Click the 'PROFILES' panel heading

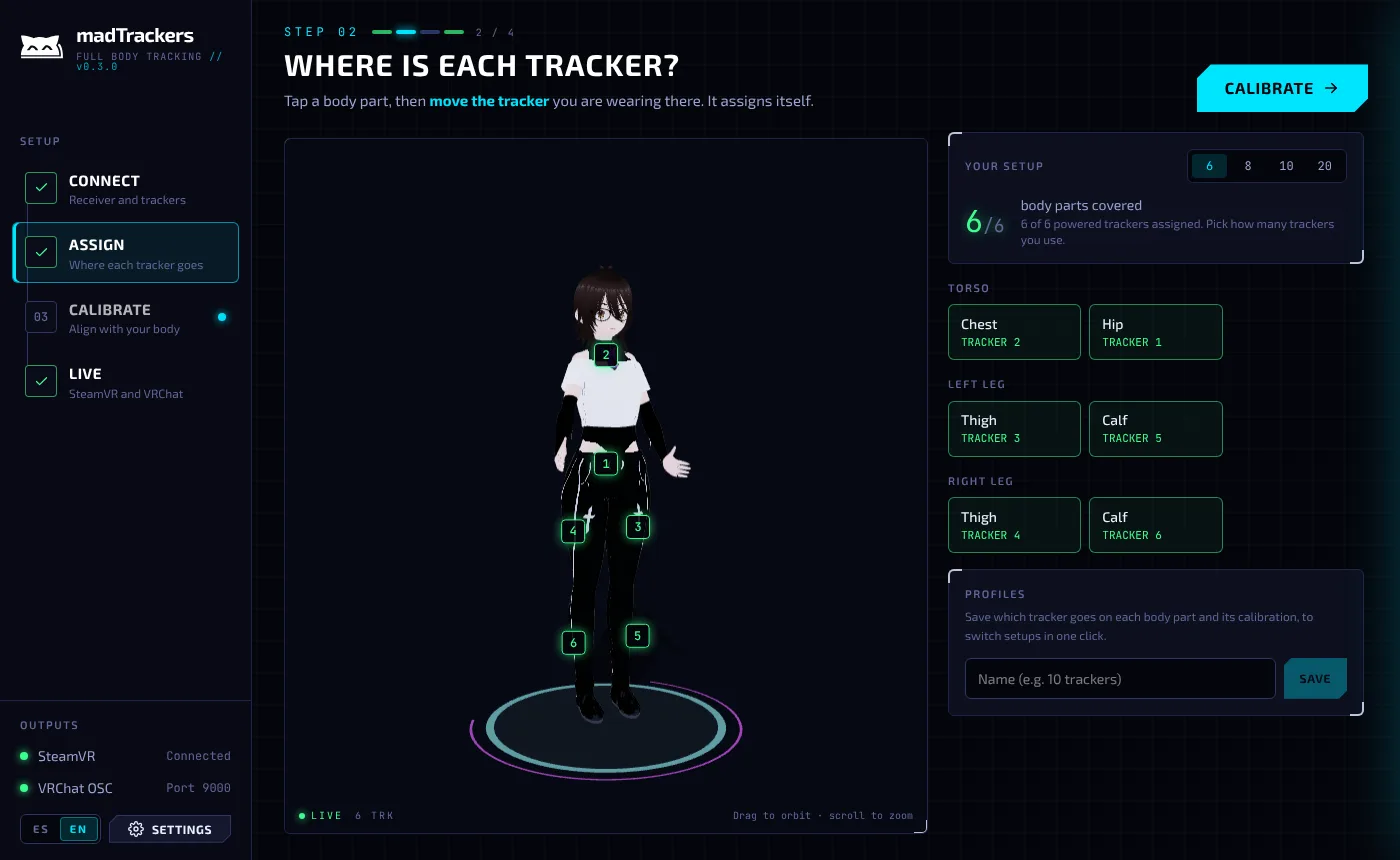point(995,594)
